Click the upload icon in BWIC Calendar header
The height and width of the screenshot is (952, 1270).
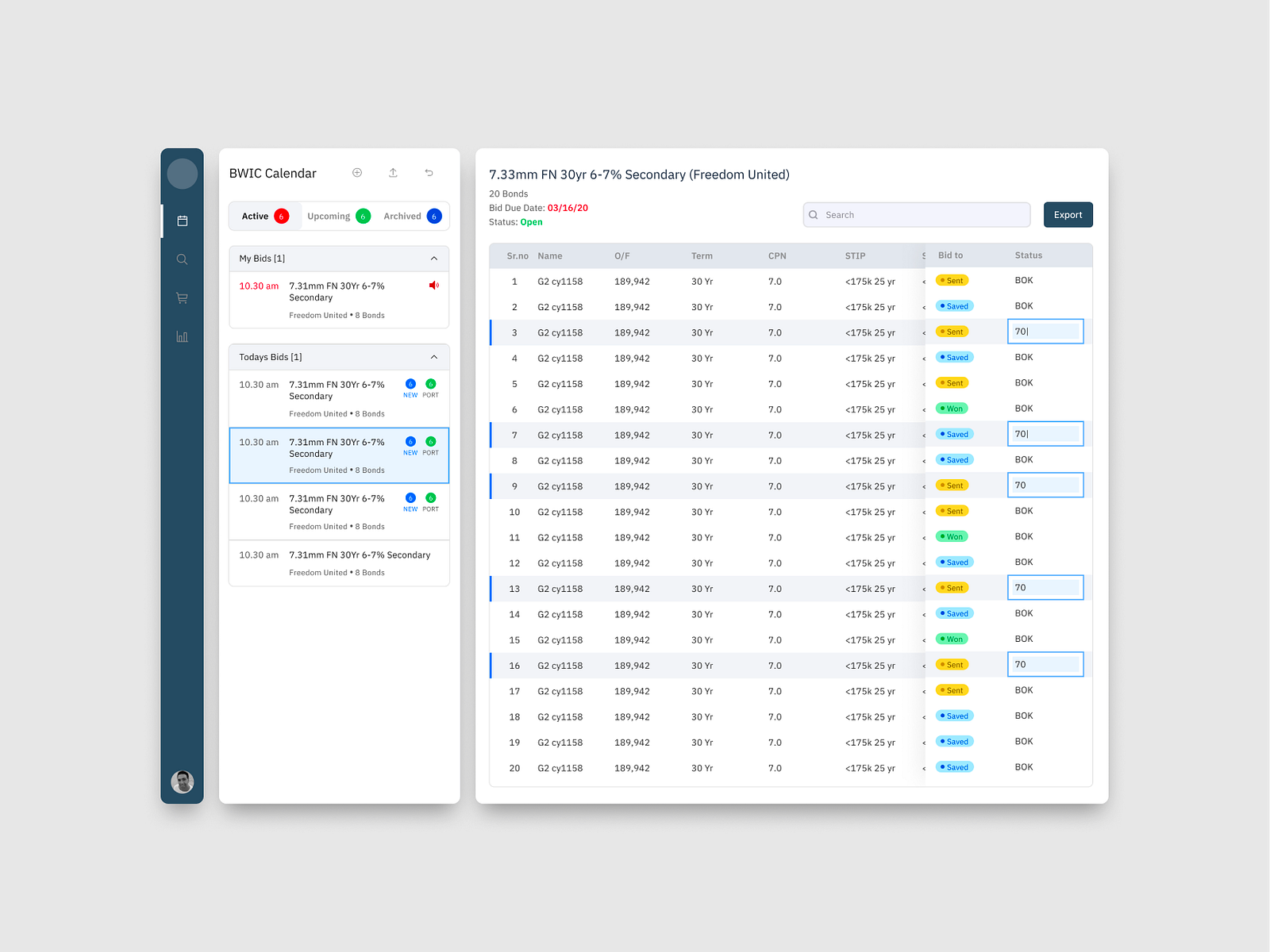point(393,172)
